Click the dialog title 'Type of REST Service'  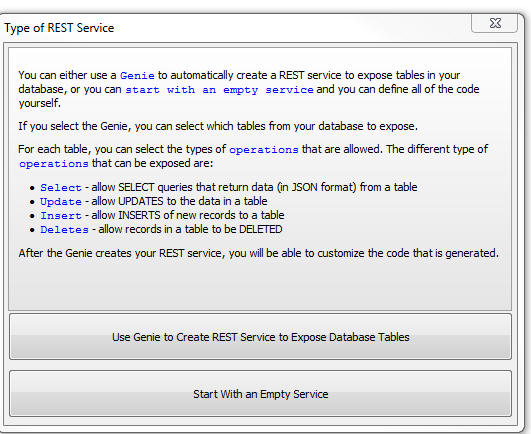(x=59, y=28)
